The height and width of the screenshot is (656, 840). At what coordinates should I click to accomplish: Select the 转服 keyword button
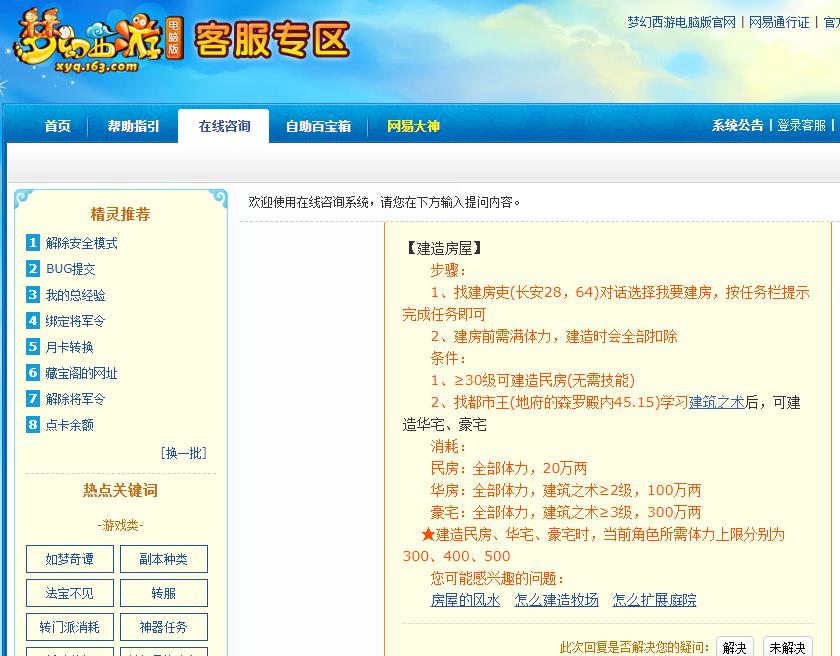click(163, 593)
